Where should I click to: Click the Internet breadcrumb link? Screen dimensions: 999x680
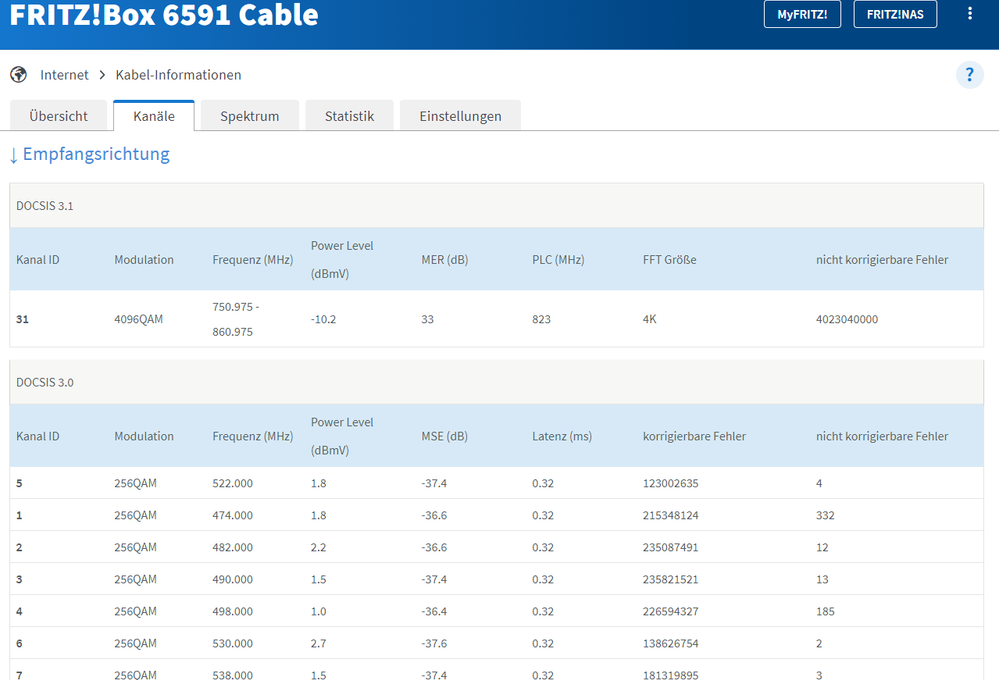click(64, 75)
